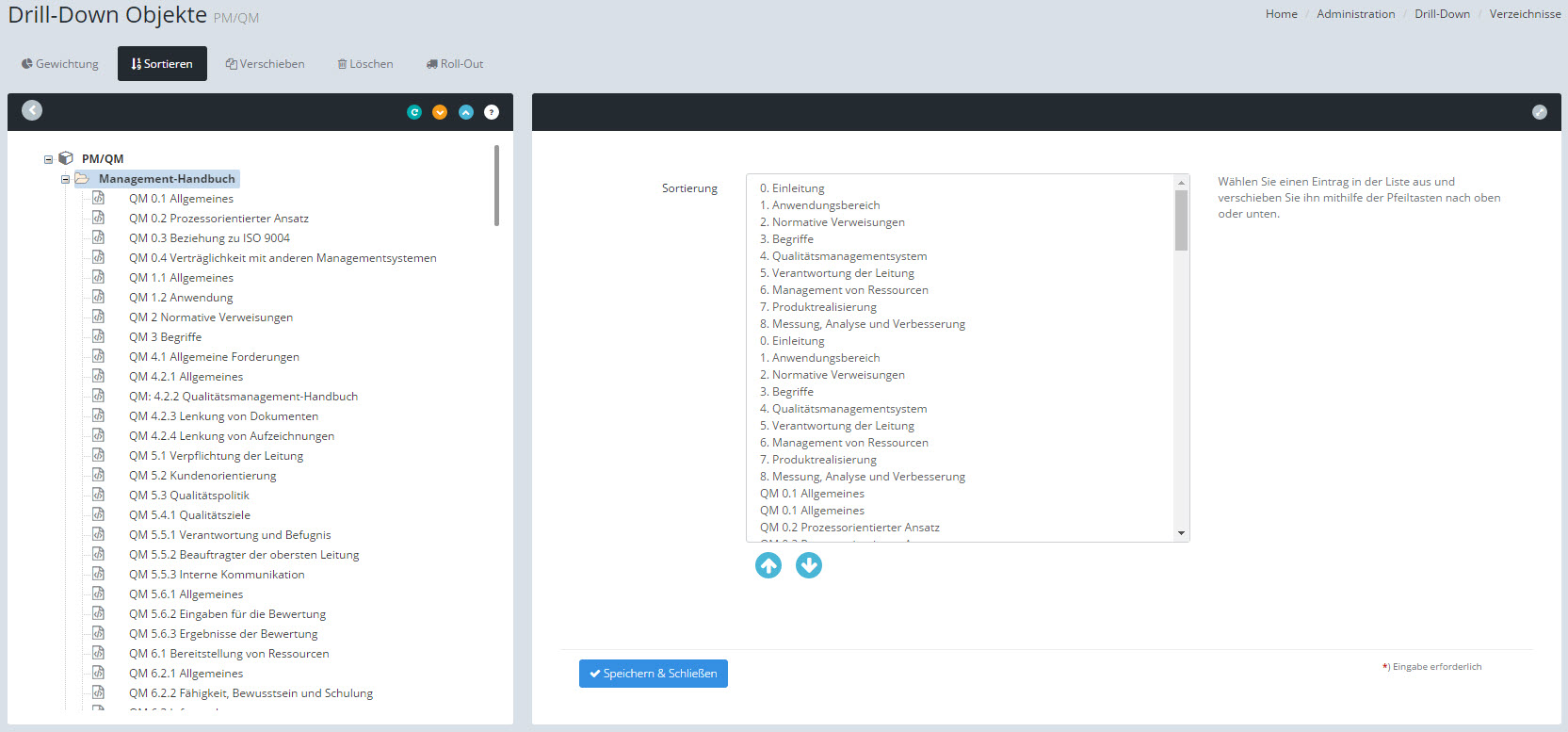This screenshot has height=732, width=1568.
Task: Switch to the Verschieben tab
Action: tap(266, 64)
